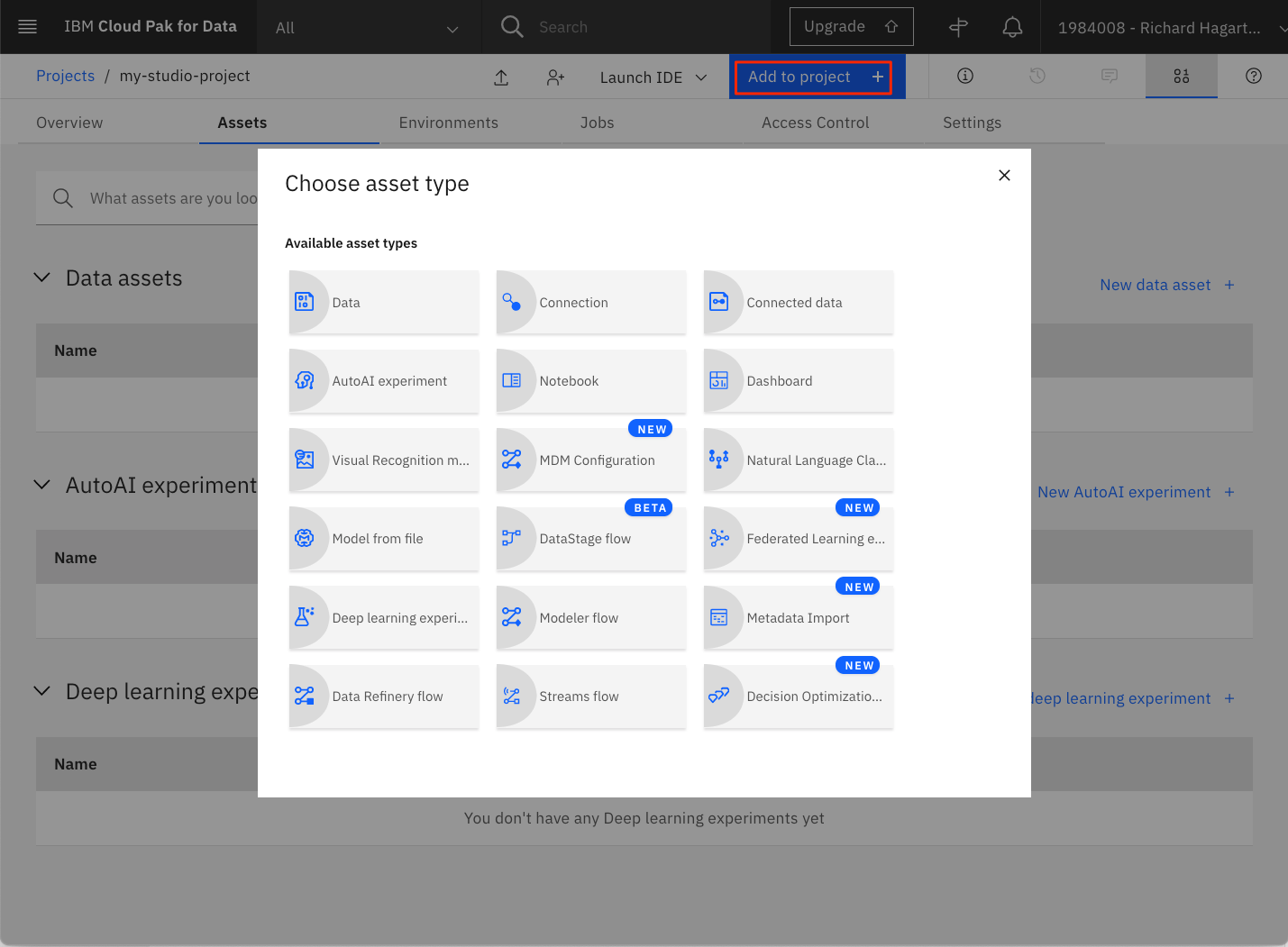Pick the Data Refinery flow tile
The width and height of the screenshot is (1288, 947).
click(x=384, y=697)
